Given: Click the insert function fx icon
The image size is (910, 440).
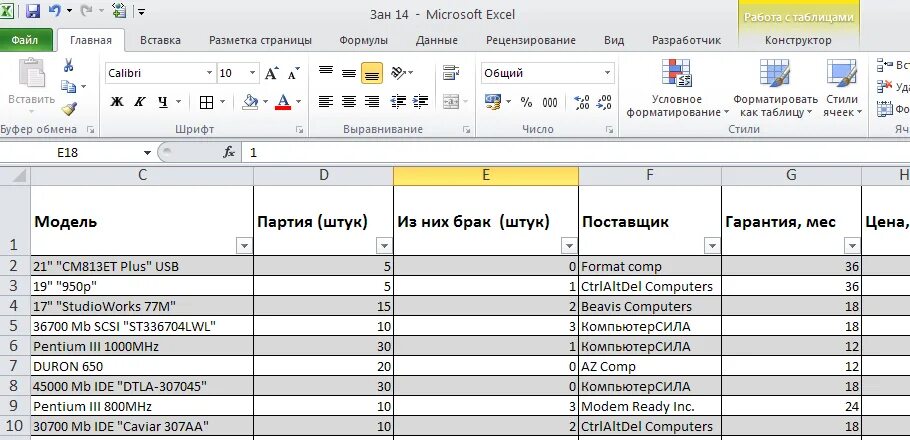Looking at the screenshot, I should coord(229,153).
